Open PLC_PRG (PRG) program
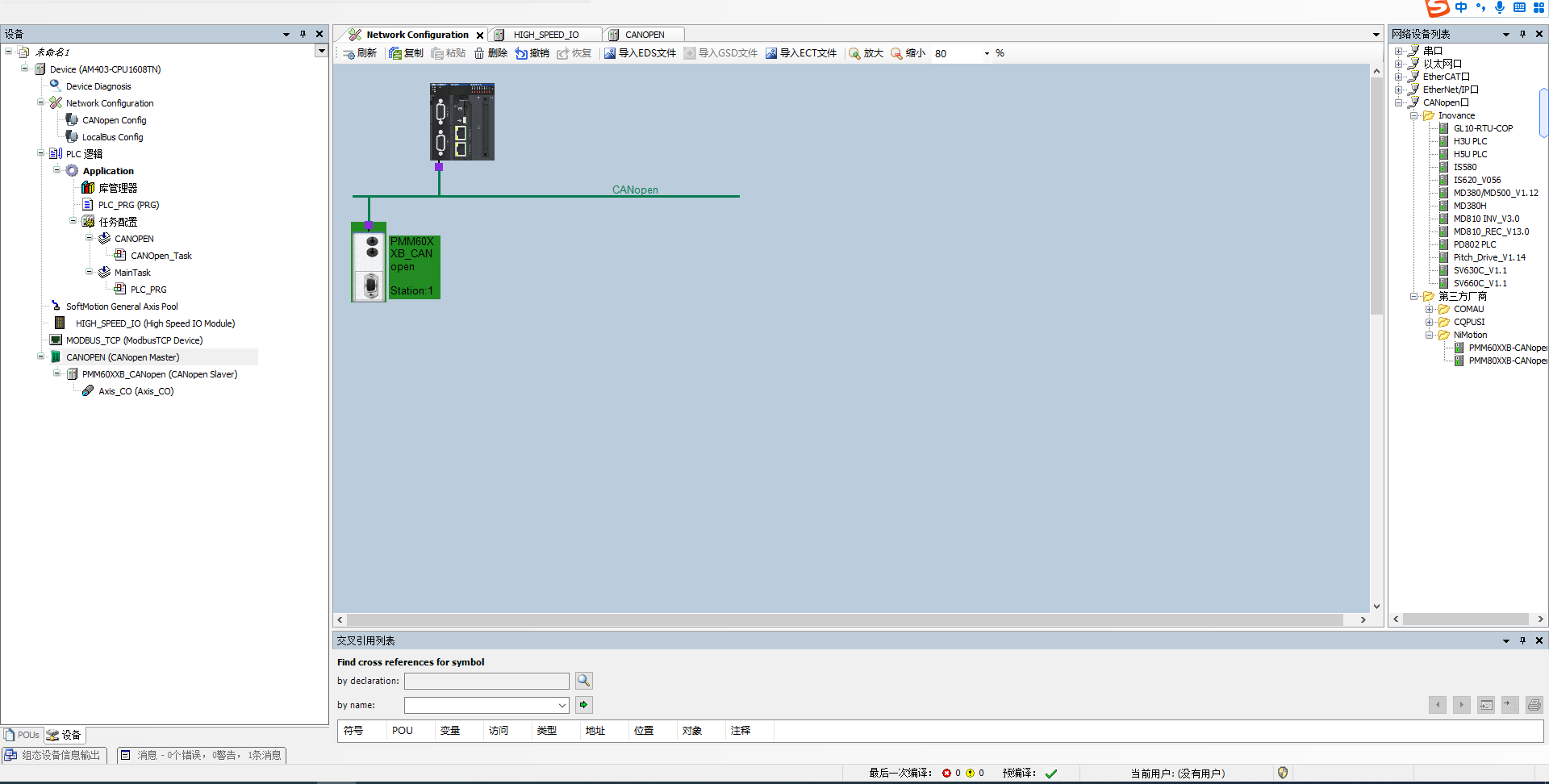The height and width of the screenshot is (784, 1549). tap(129, 205)
